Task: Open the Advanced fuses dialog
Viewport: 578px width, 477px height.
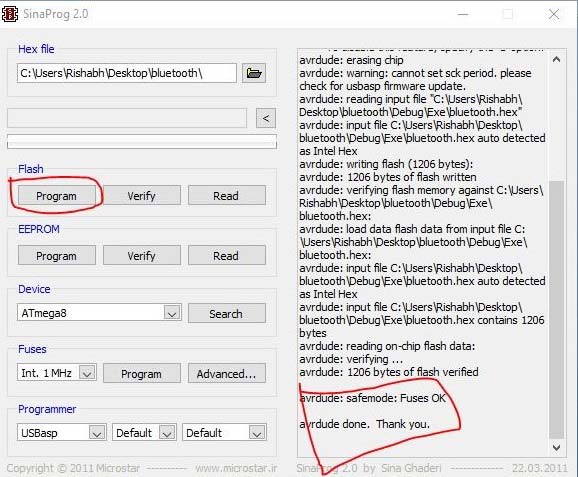Action: coord(226,373)
